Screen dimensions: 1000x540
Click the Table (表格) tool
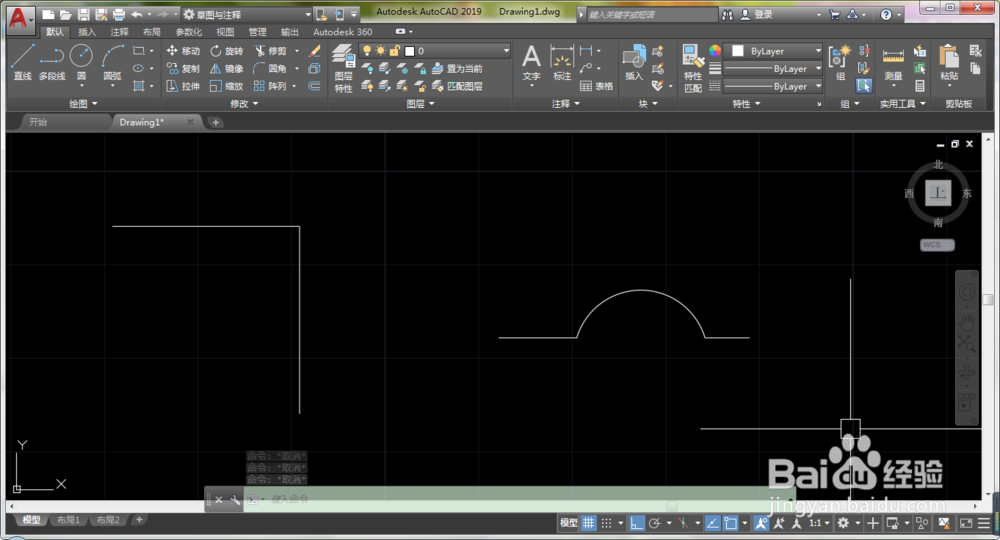(596, 86)
